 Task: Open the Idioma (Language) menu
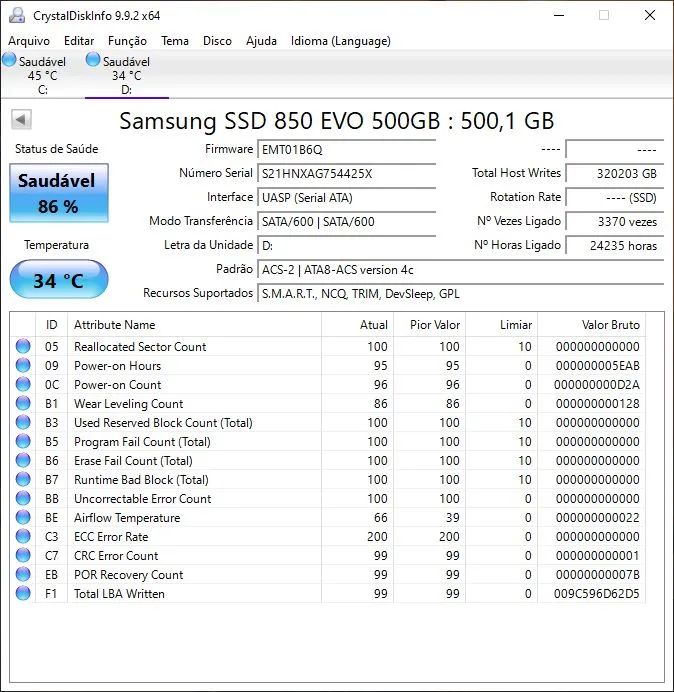(x=341, y=41)
